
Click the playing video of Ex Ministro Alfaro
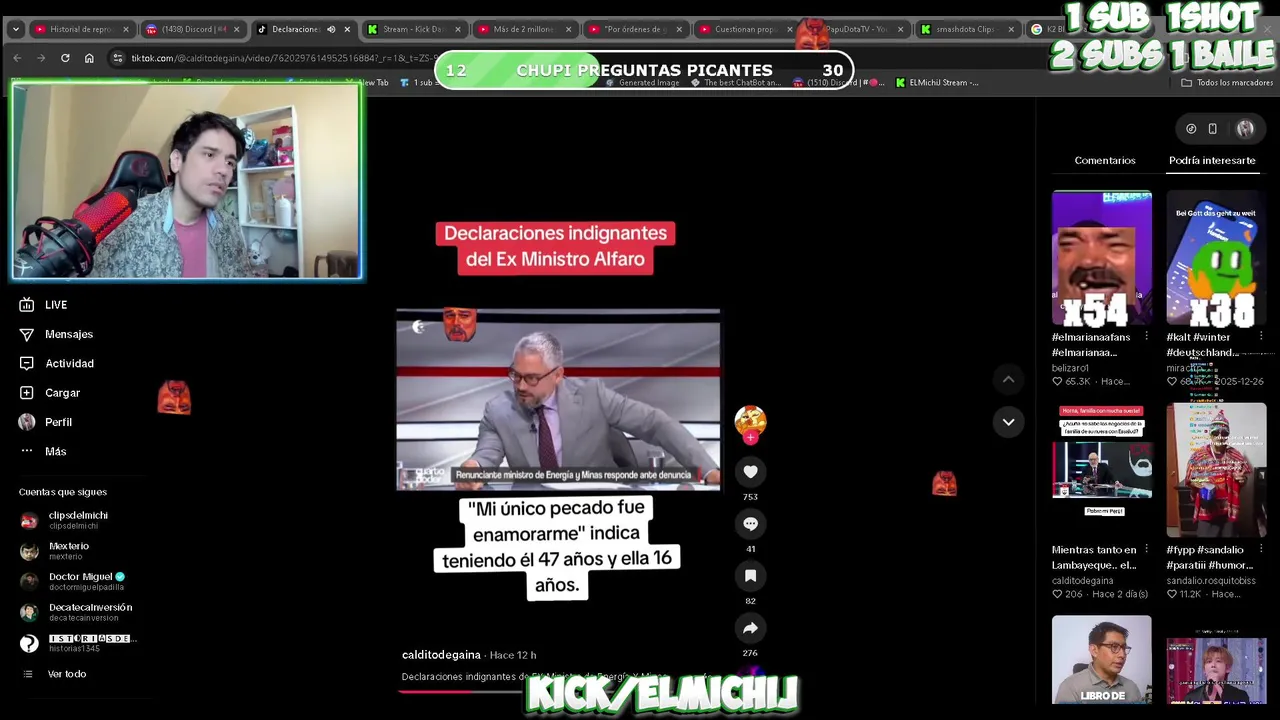[558, 400]
